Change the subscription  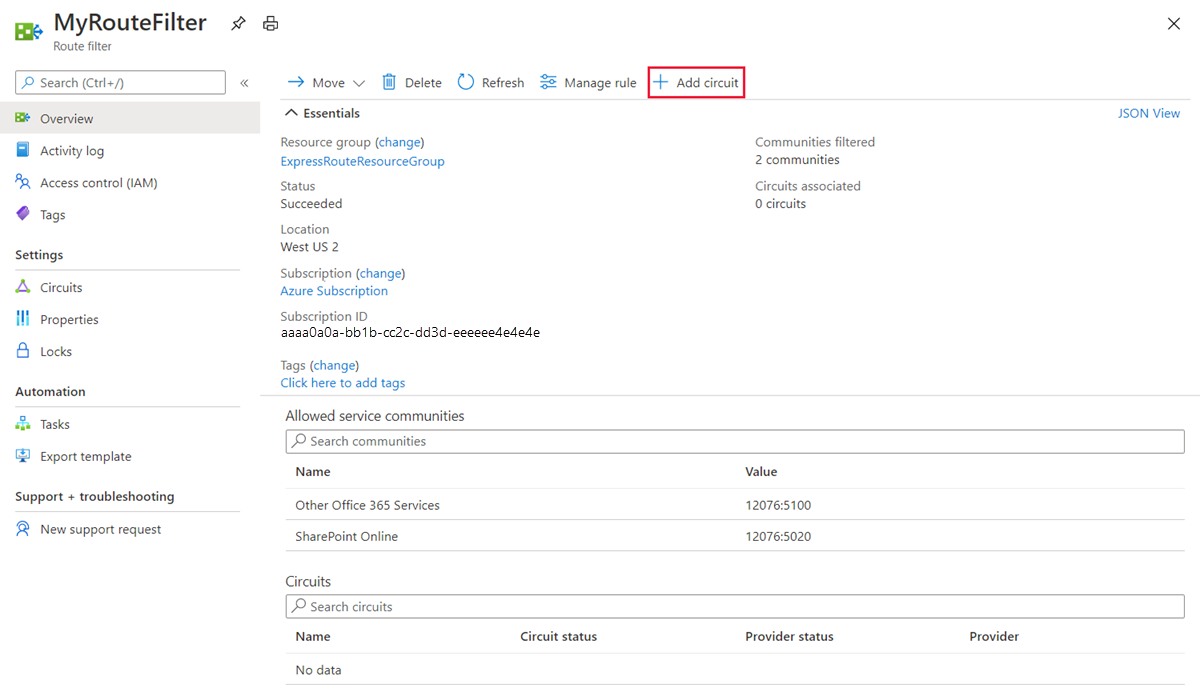pyautogui.click(x=380, y=272)
